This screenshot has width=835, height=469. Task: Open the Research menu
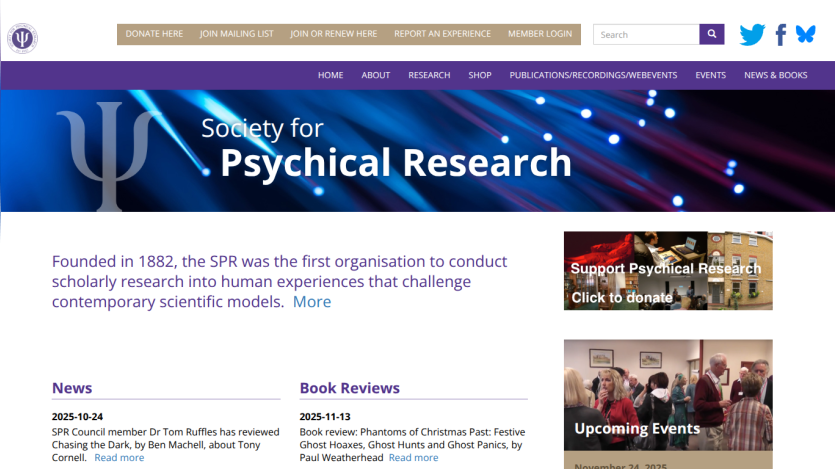click(429, 75)
